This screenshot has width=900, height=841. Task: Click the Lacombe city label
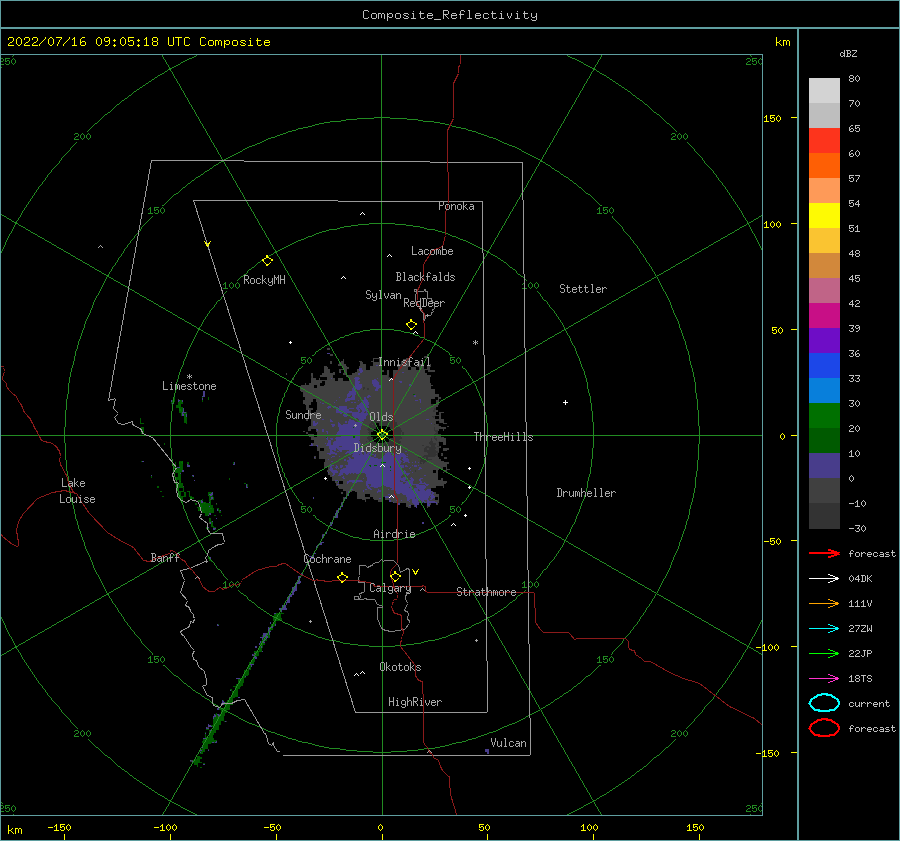432,251
